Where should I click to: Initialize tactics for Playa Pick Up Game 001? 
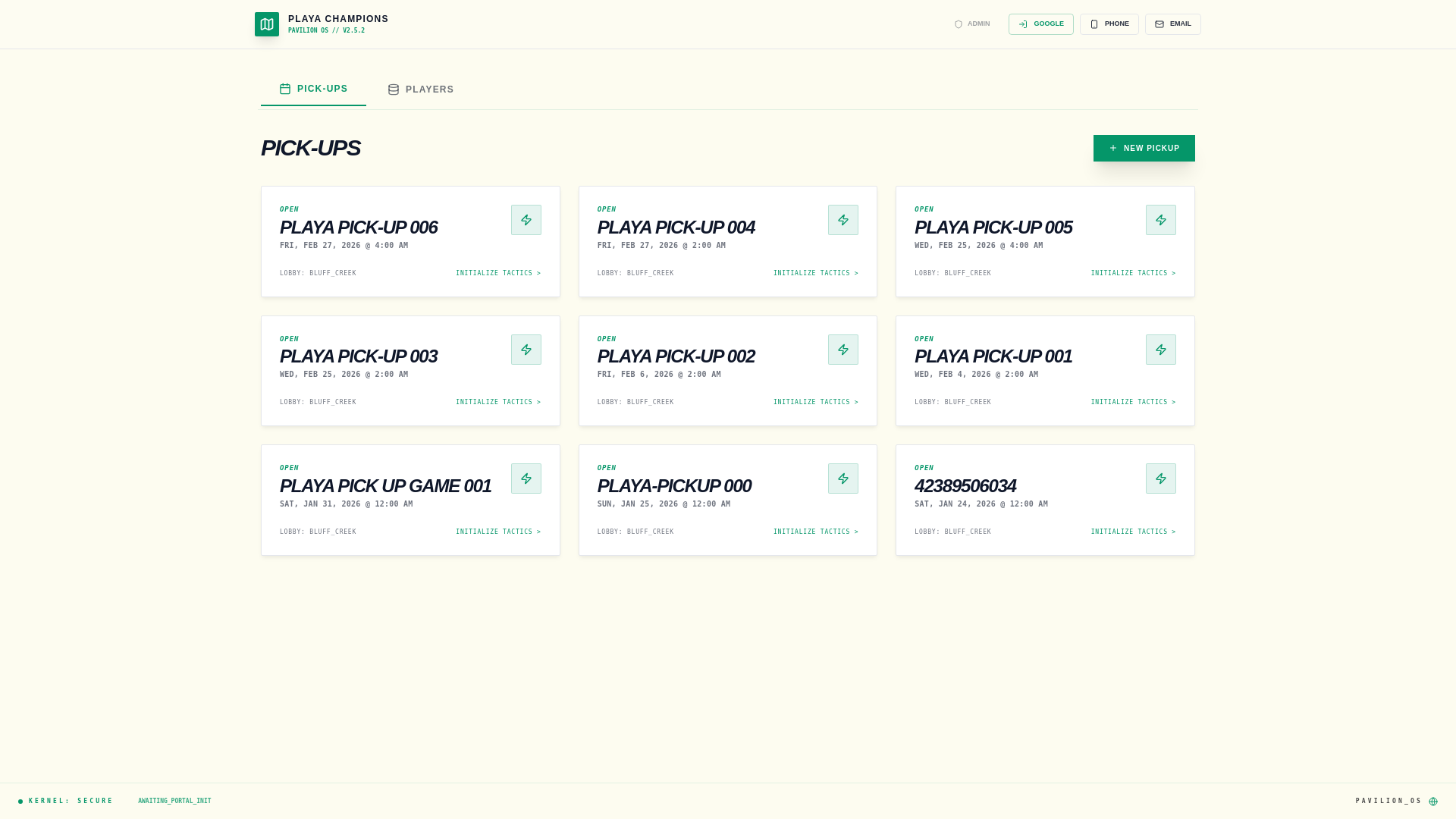498,532
